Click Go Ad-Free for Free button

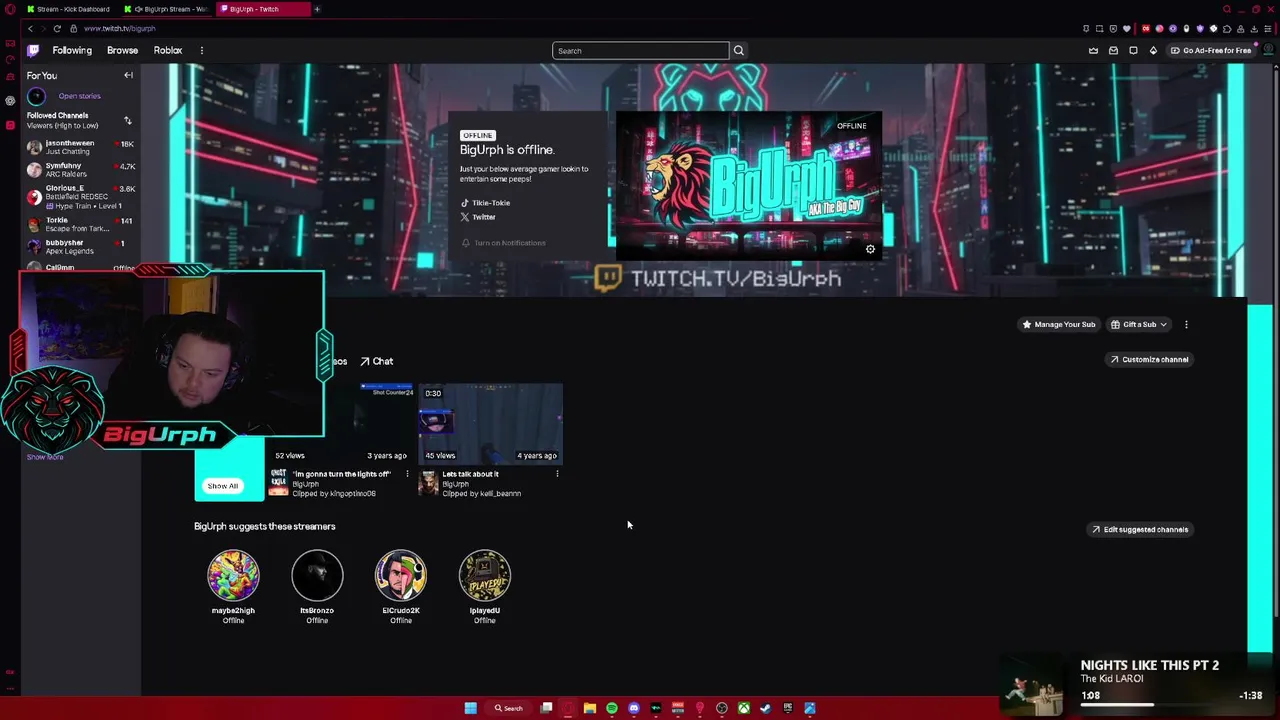point(1212,50)
